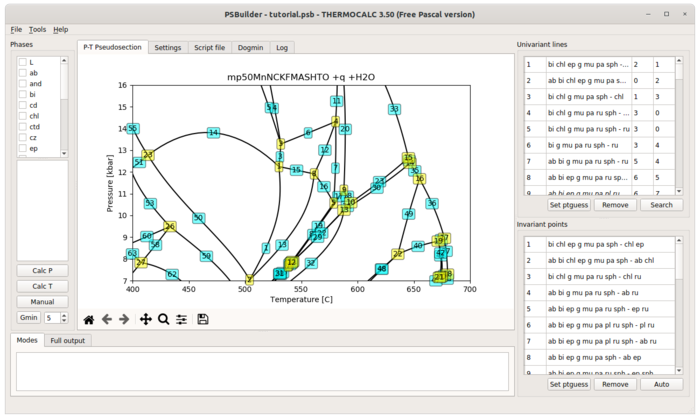Activate the pan axes tool
Image resolution: width=700 pixels, height=419 pixels.
tap(146, 319)
